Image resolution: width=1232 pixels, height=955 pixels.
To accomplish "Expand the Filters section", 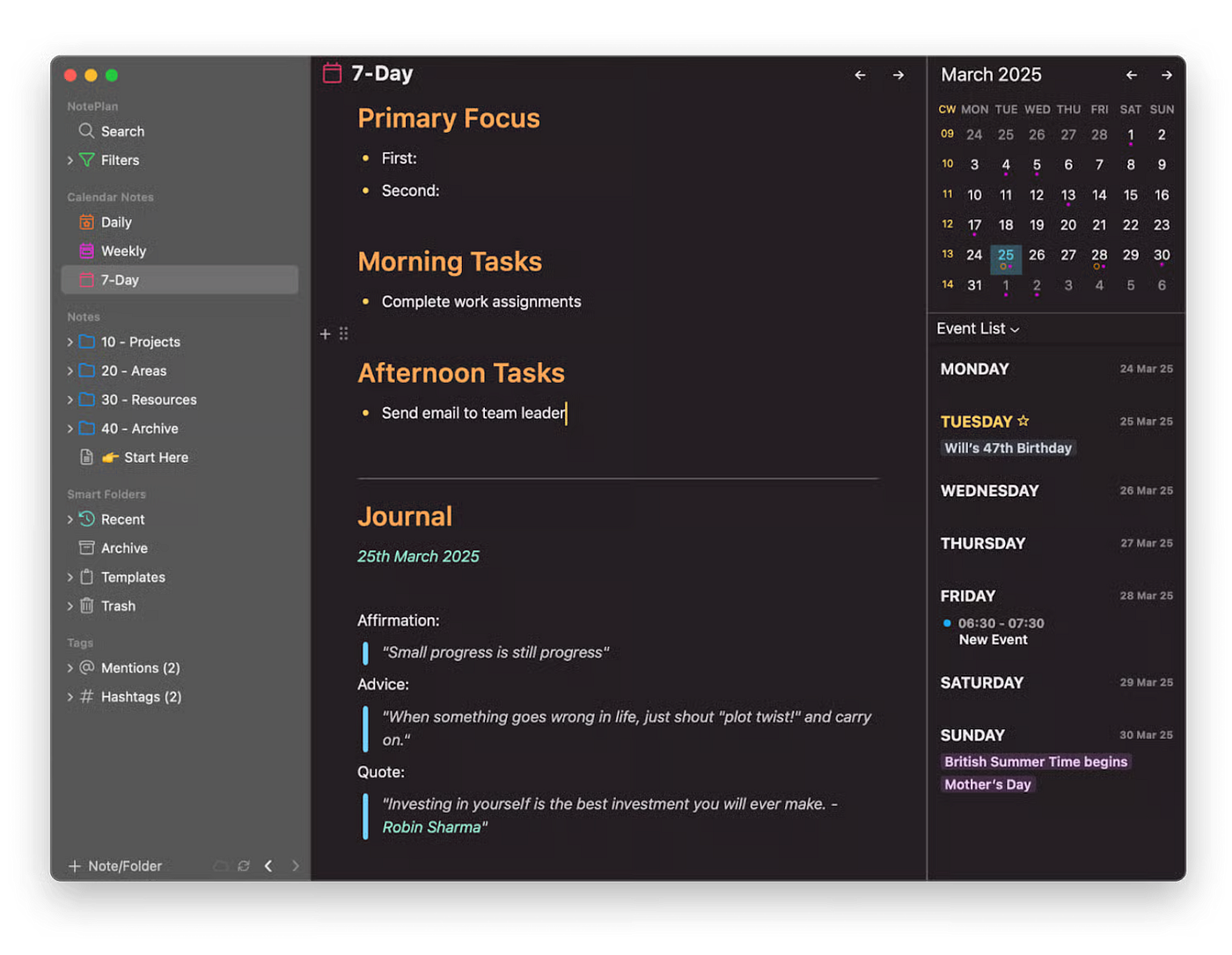I will pyautogui.click(x=70, y=160).
